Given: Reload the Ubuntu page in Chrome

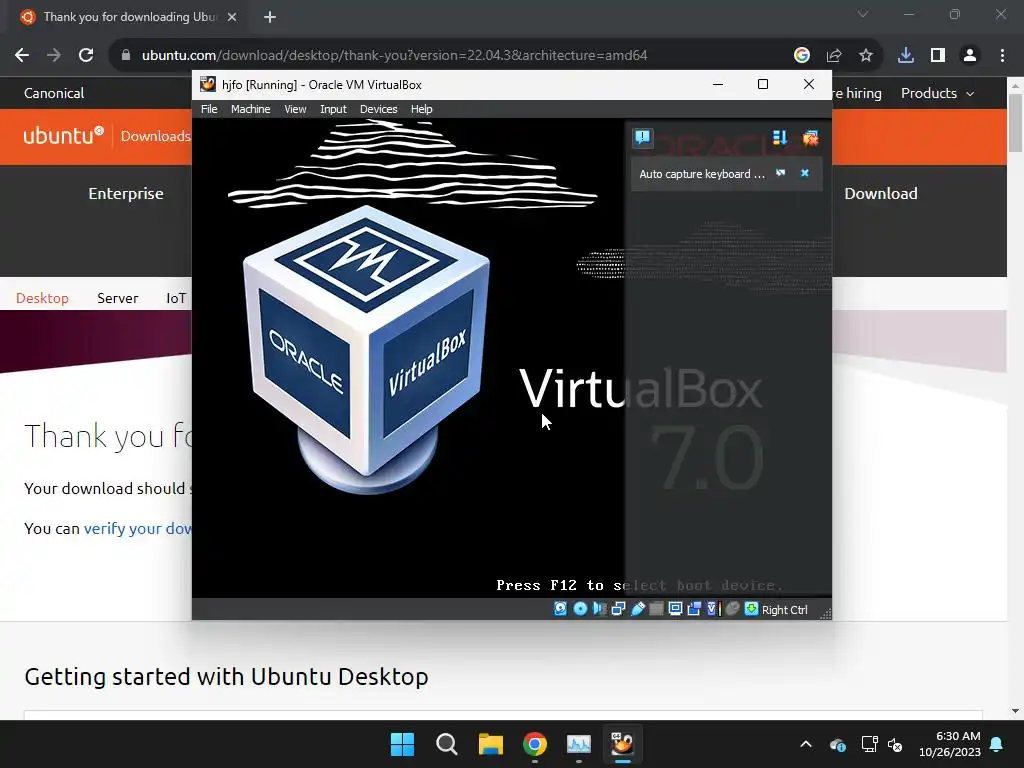Looking at the screenshot, I should click(86, 55).
